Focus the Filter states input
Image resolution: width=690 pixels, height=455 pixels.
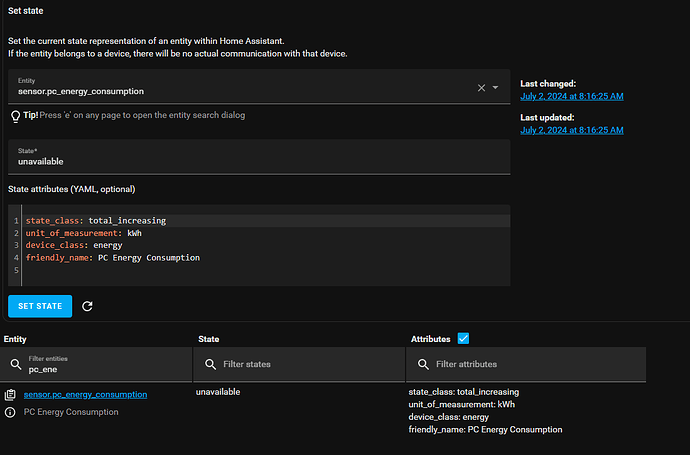tap(305, 364)
